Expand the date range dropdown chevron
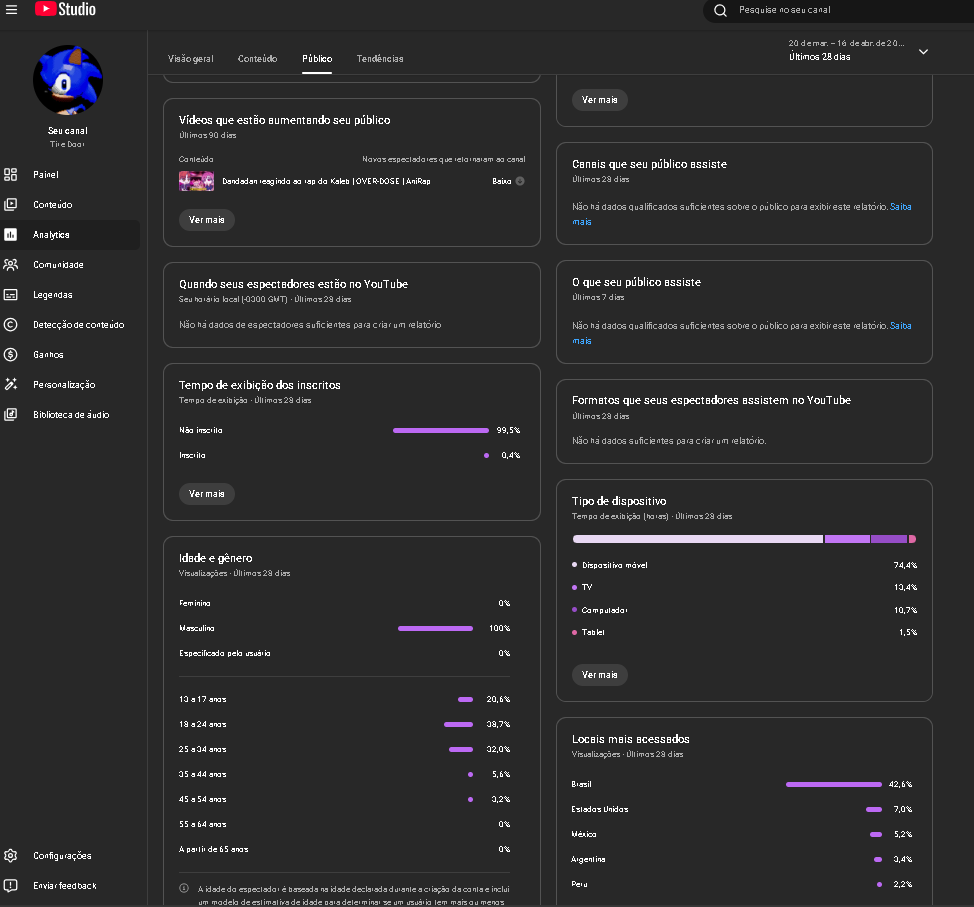Viewport: 974px width, 907px height. tap(923, 52)
